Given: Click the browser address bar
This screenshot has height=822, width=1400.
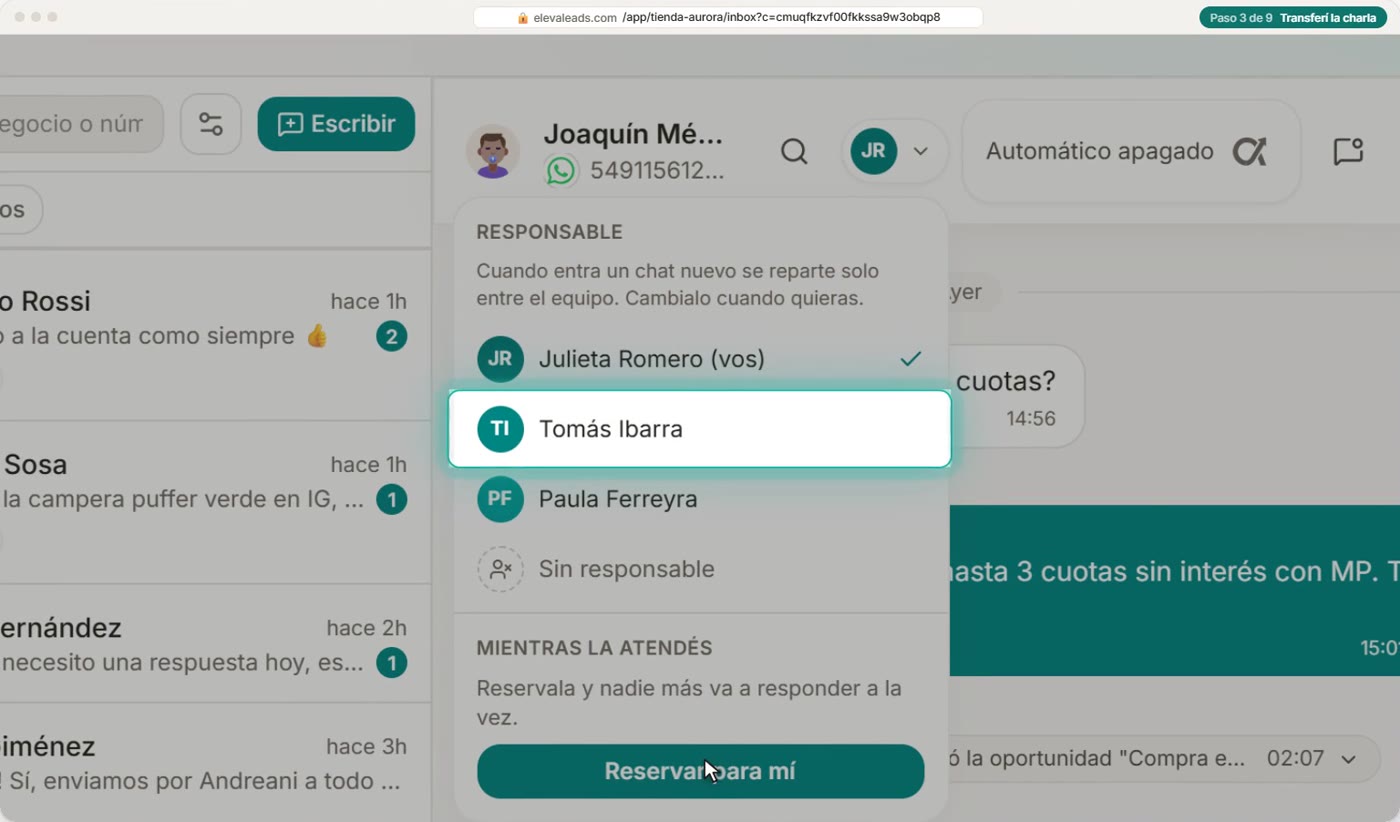Looking at the screenshot, I should pos(728,17).
